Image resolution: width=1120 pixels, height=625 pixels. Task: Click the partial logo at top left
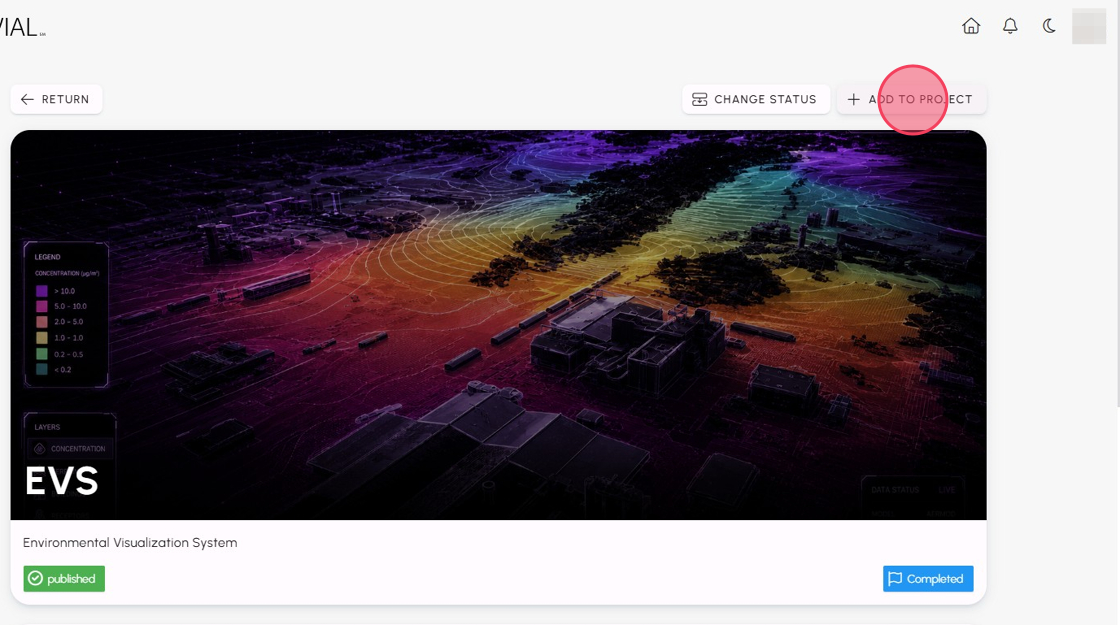22,27
